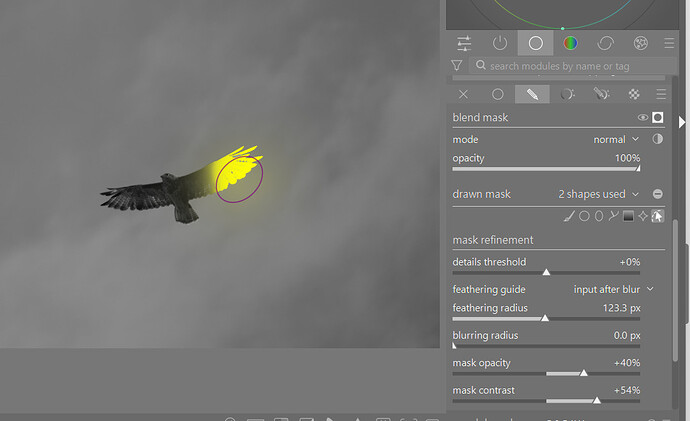This screenshot has height=421, width=690.
Task: Click the drawn mask label
Action: 481,194
